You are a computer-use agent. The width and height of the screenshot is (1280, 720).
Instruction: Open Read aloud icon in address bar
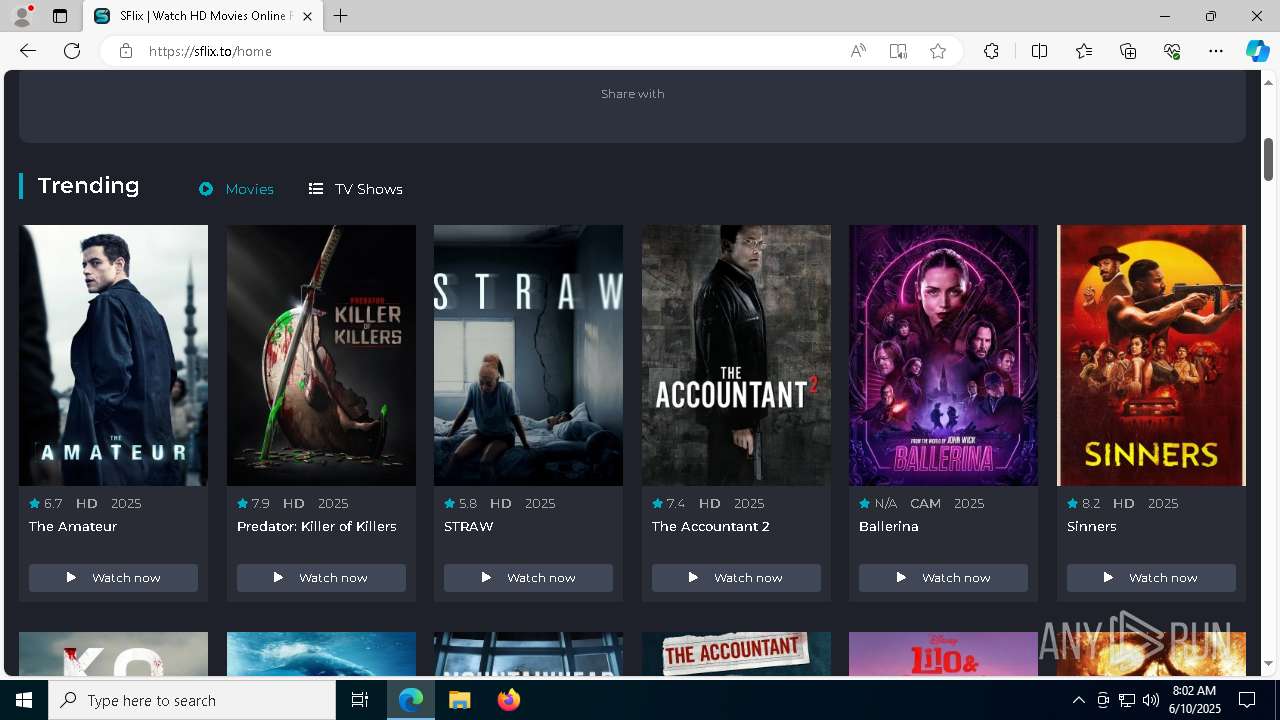(x=858, y=51)
